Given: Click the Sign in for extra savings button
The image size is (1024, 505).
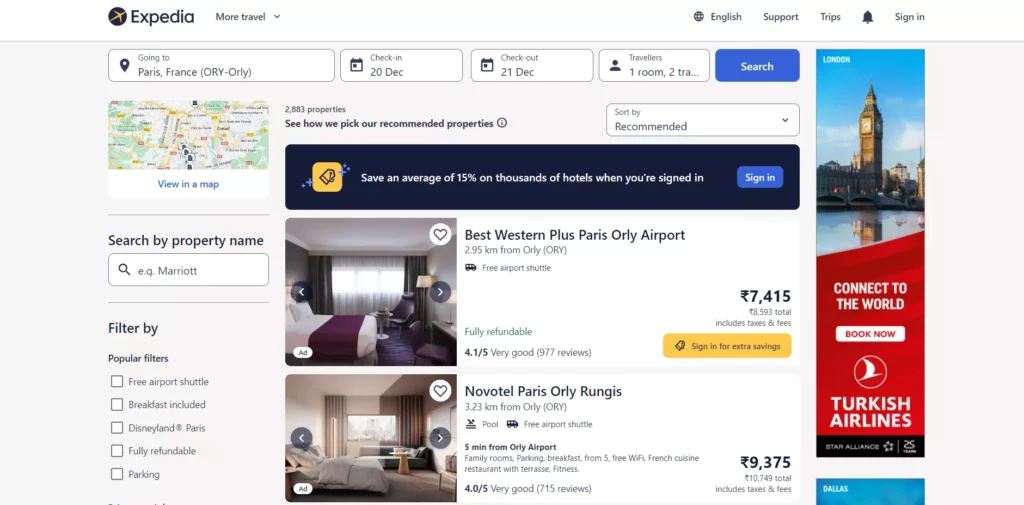Looking at the screenshot, I should [x=727, y=346].
